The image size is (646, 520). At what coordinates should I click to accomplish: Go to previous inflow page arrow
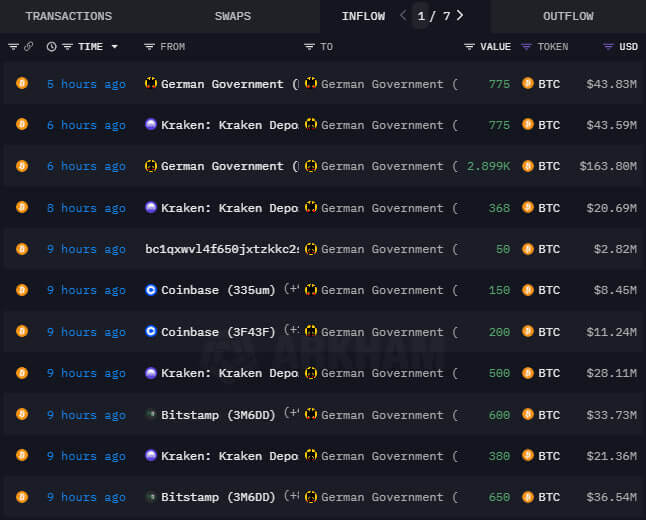point(403,16)
